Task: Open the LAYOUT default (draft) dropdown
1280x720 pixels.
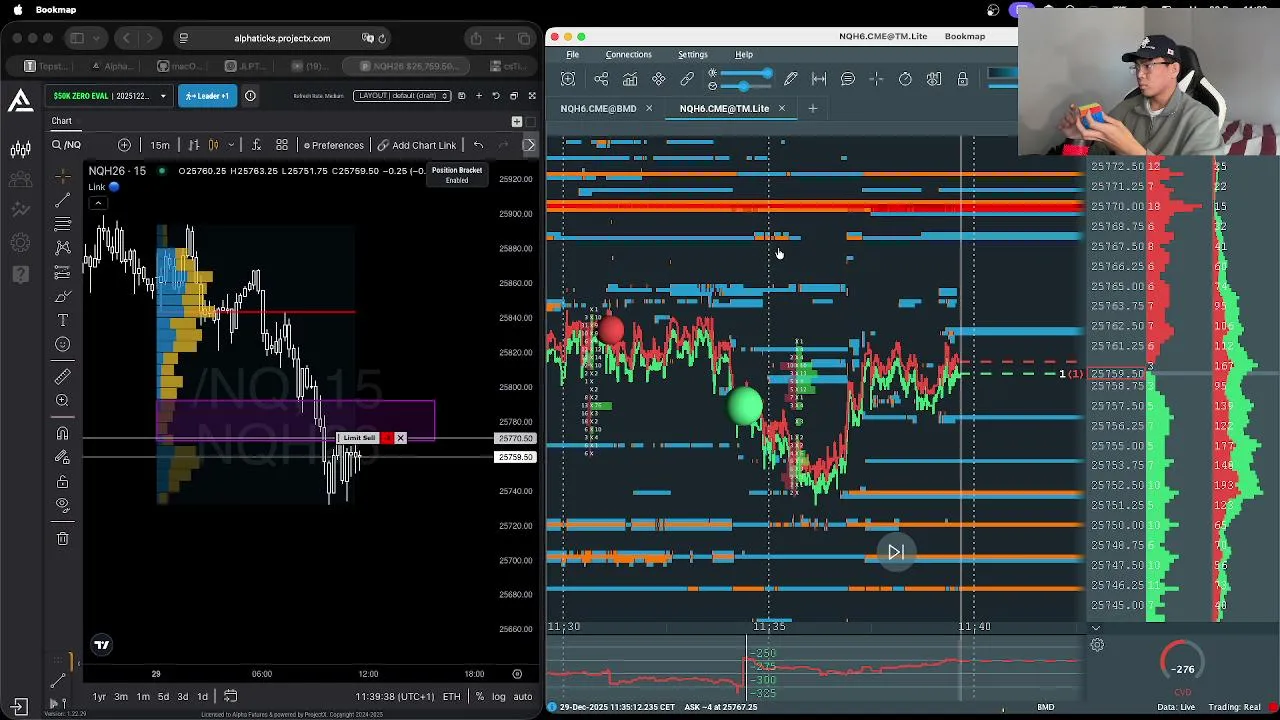Action: [401, 96]
